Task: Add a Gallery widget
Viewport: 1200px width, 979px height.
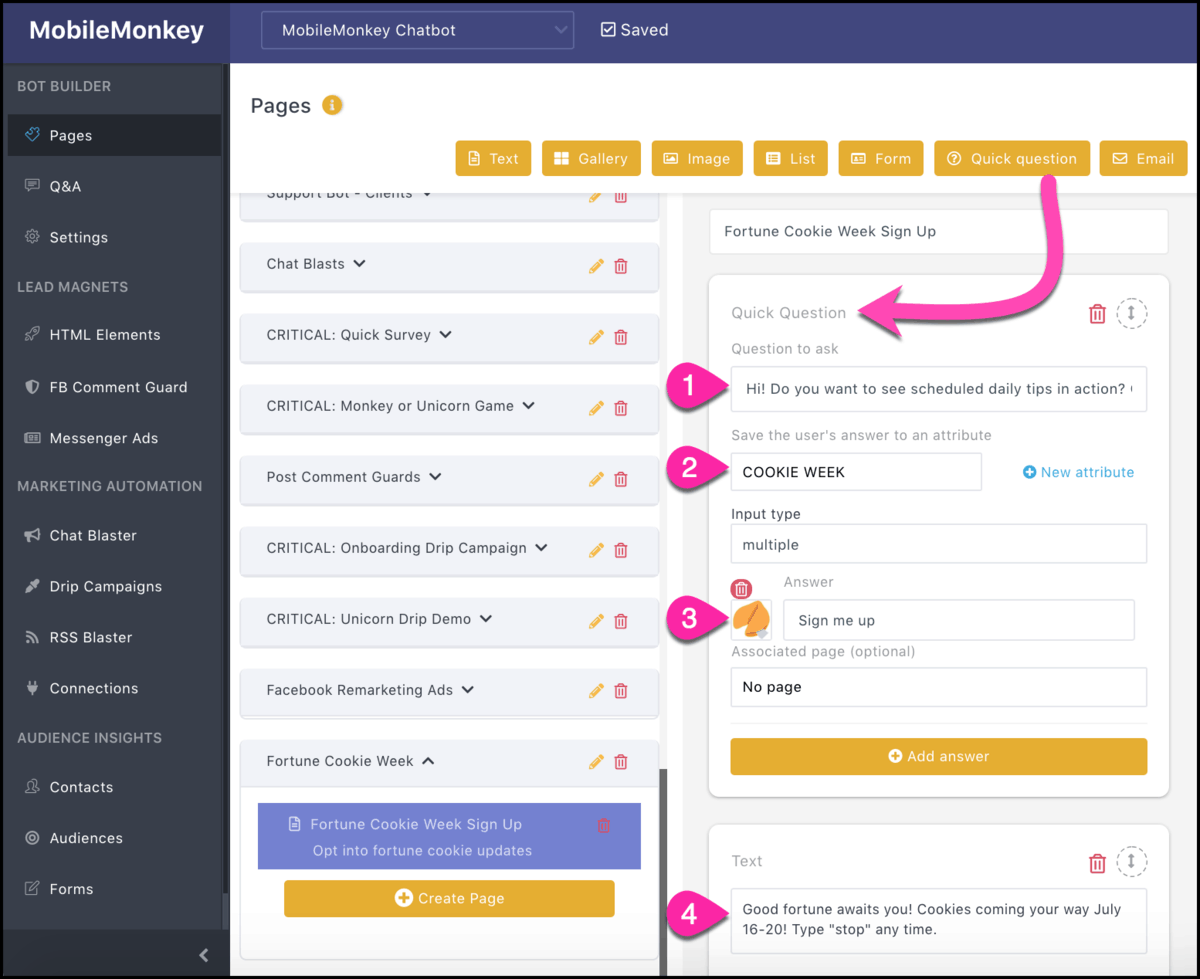Action: [x=591, y=158]
